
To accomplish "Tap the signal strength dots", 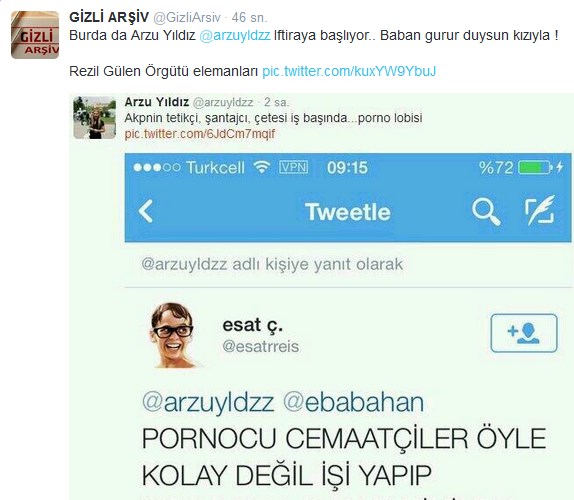I will [157, 168].
